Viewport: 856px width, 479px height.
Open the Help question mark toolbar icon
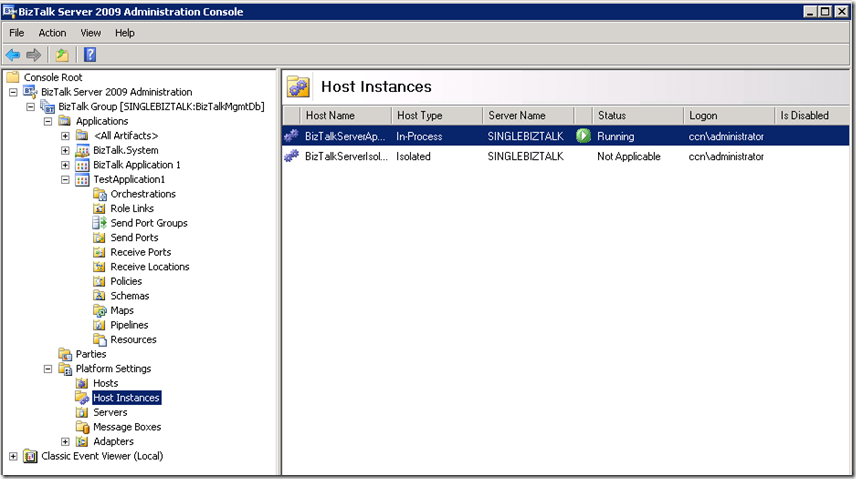pyautogui.click(x=90, y=55)
